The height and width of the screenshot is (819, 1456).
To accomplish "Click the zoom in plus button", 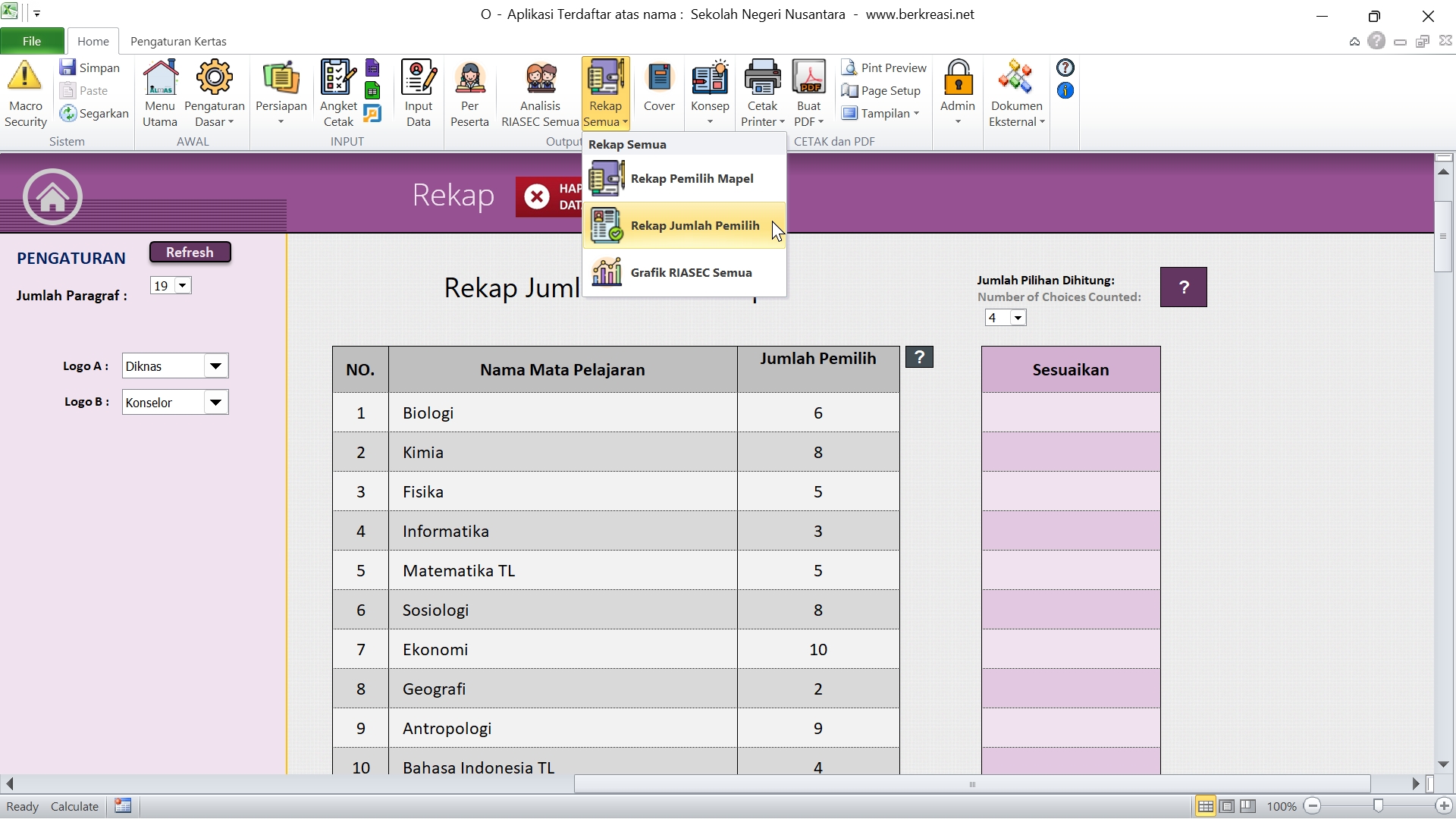I will tap(1444, 806).
